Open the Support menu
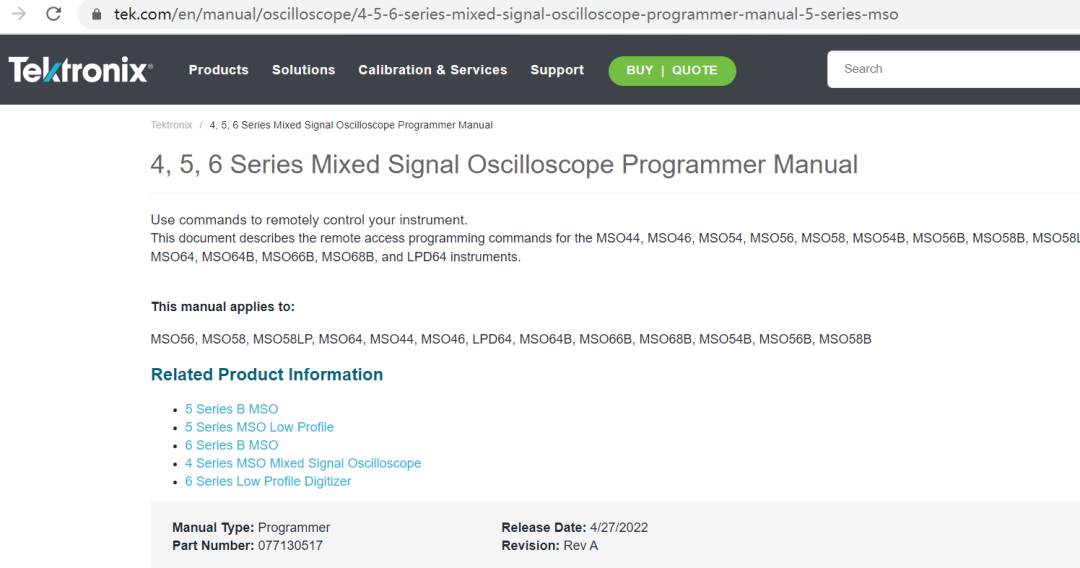 coord(557,70)
